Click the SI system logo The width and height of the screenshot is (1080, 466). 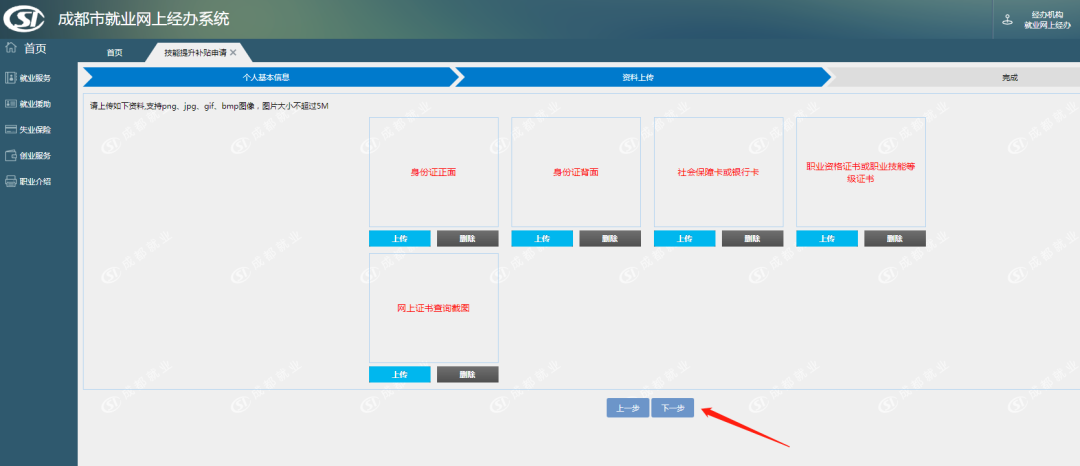coord(27,18)
